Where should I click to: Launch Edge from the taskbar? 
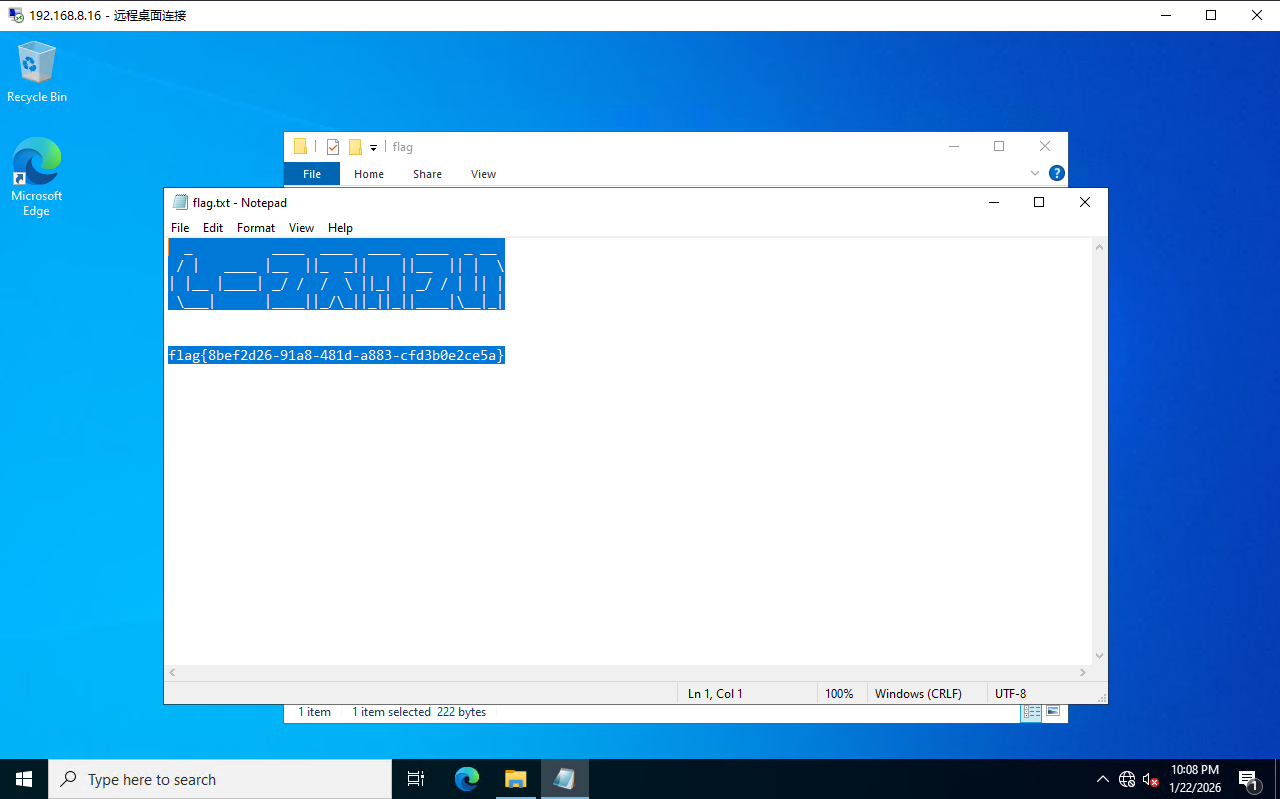pyautogui.click(x=467, y=779)
